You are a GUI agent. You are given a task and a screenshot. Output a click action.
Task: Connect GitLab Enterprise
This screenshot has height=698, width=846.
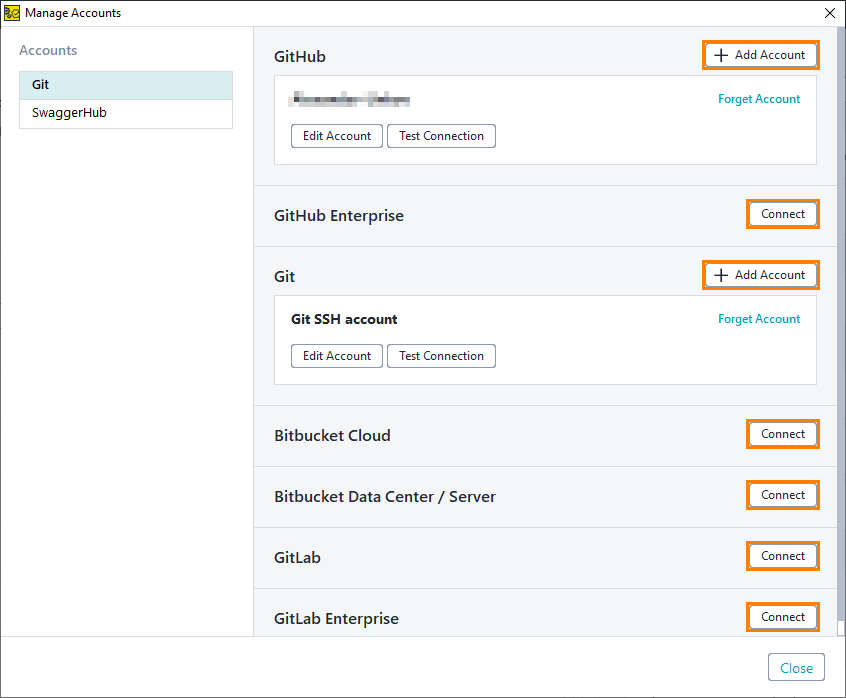(x=783, y=617)
